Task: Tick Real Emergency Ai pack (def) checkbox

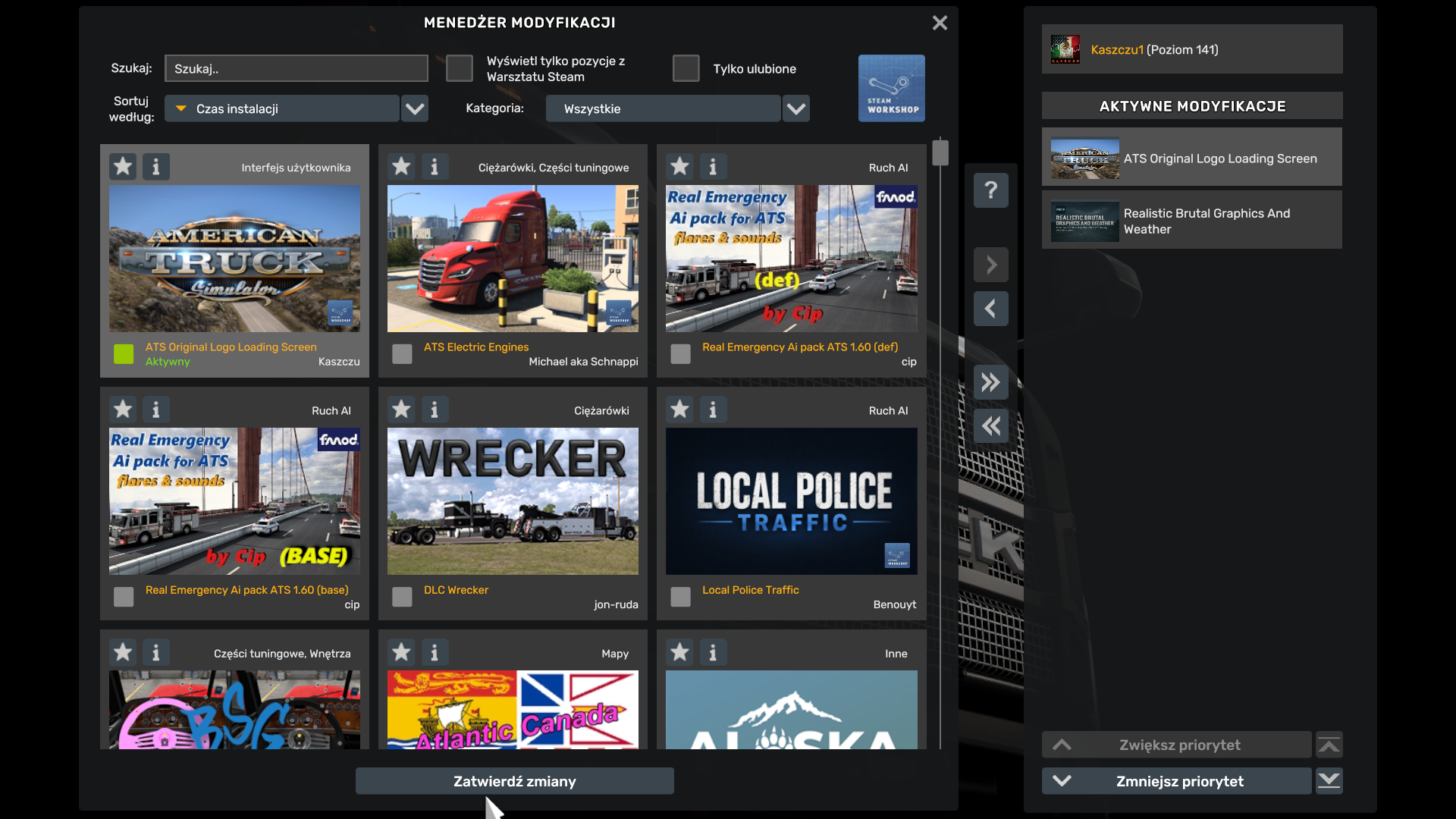Action: [680, 354]
